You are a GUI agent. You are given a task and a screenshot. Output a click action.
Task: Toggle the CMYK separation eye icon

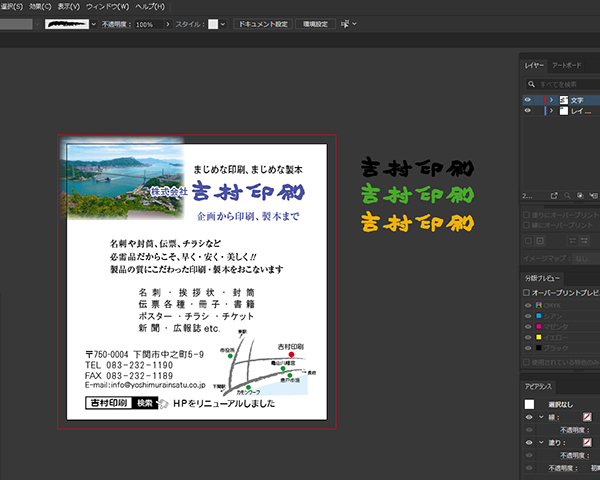pyautogui.click(x=528, y=305)
